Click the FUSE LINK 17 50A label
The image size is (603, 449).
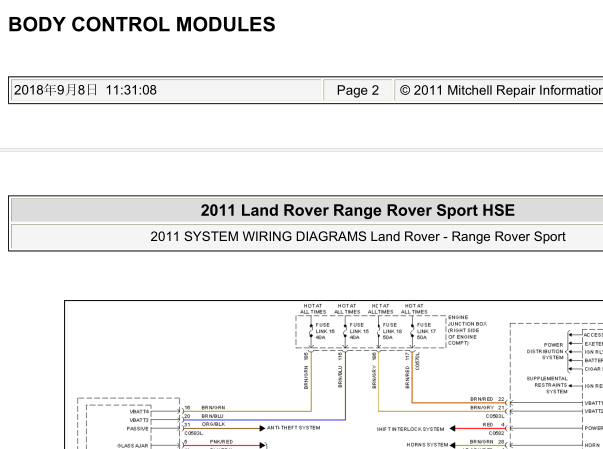(426, 331)
